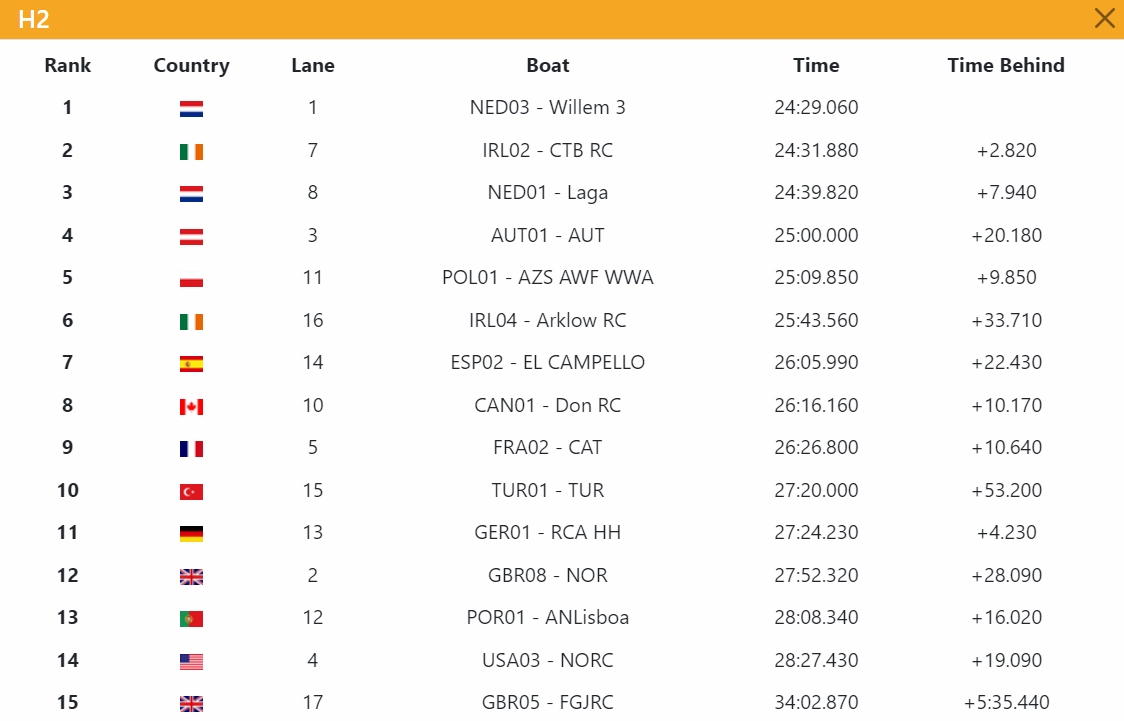Select the IRL04 - Arklow RC boat

pos(548,320)
